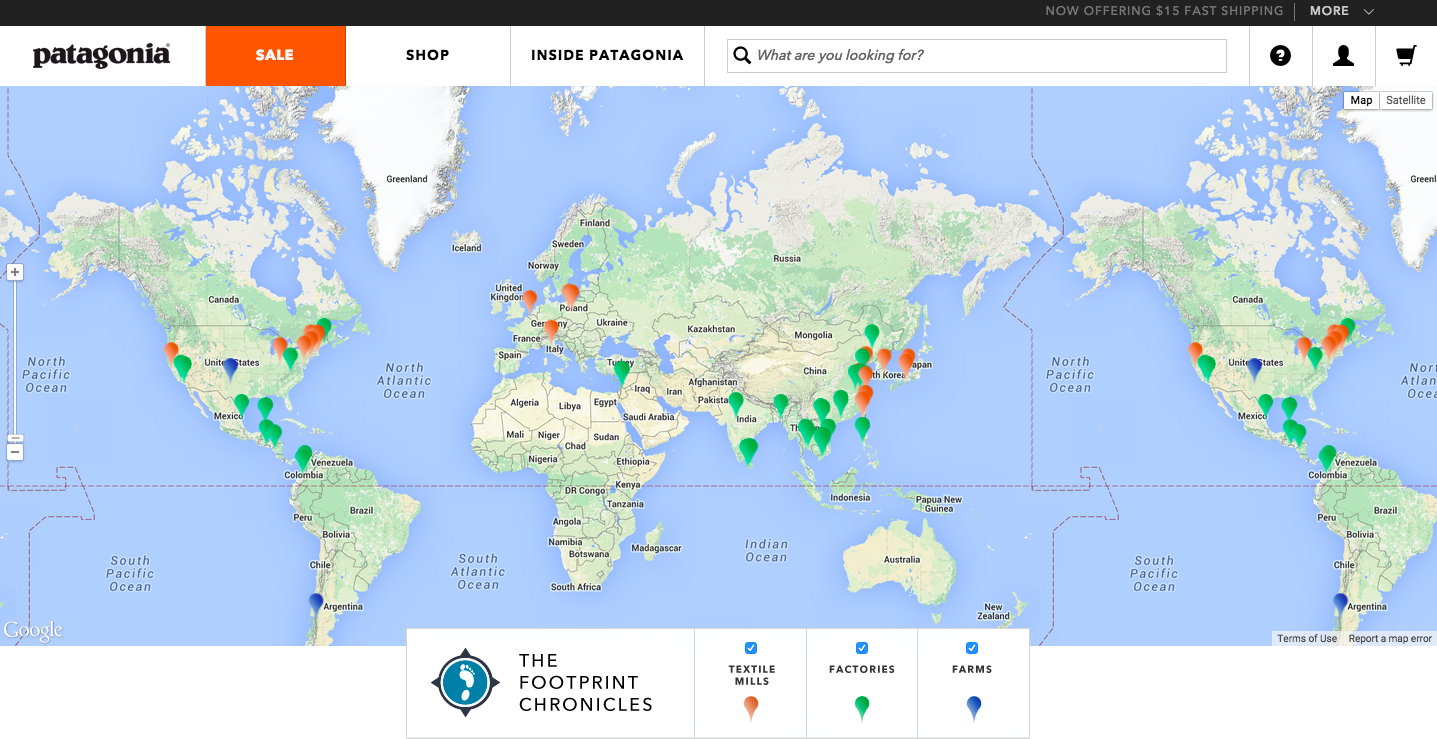Select the green factory pin in Turkey
Viewport: 1437px width, 739px height.
(x=622, y=371)
